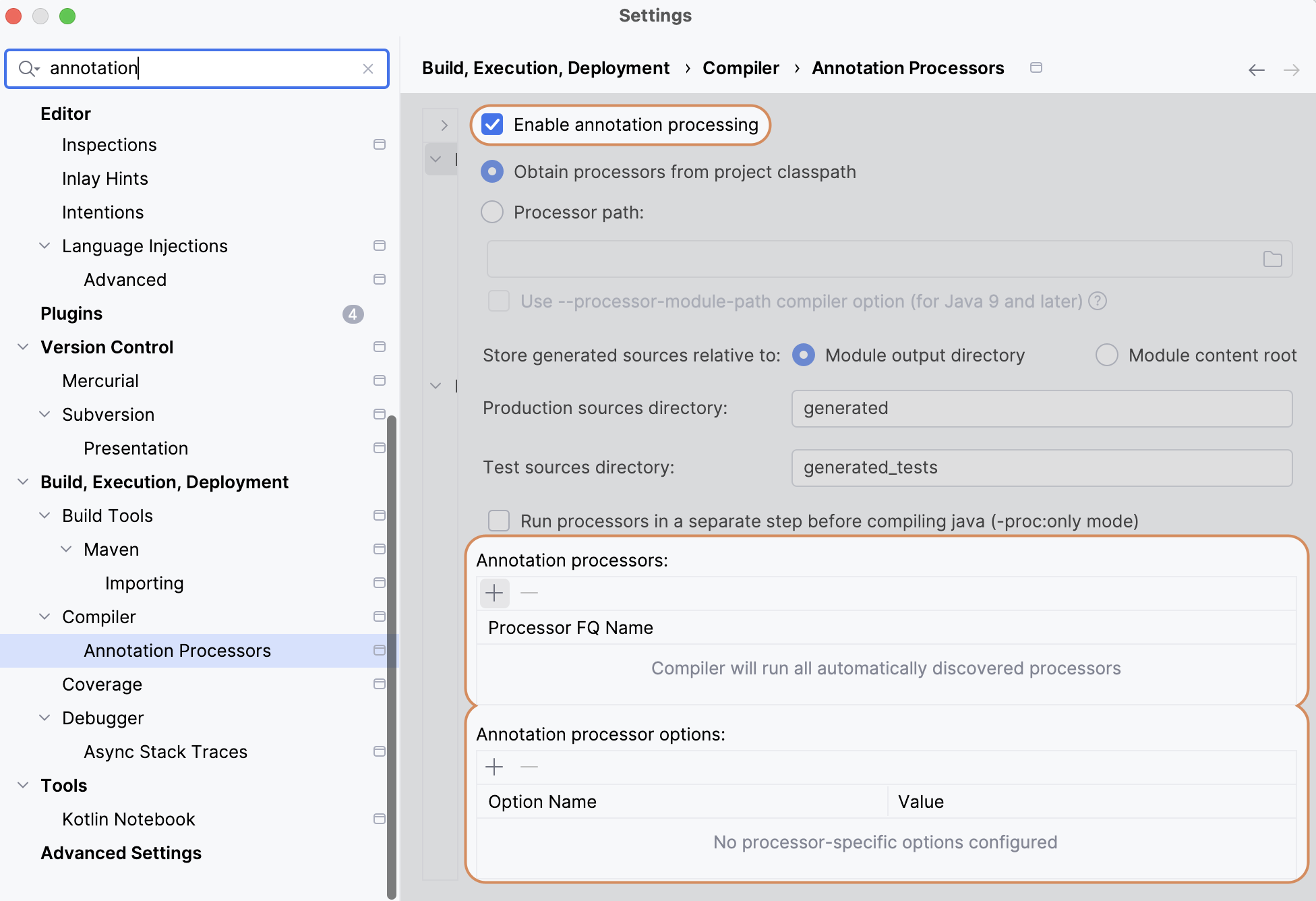Edit the Test sources directory field

coord(1041,467)
